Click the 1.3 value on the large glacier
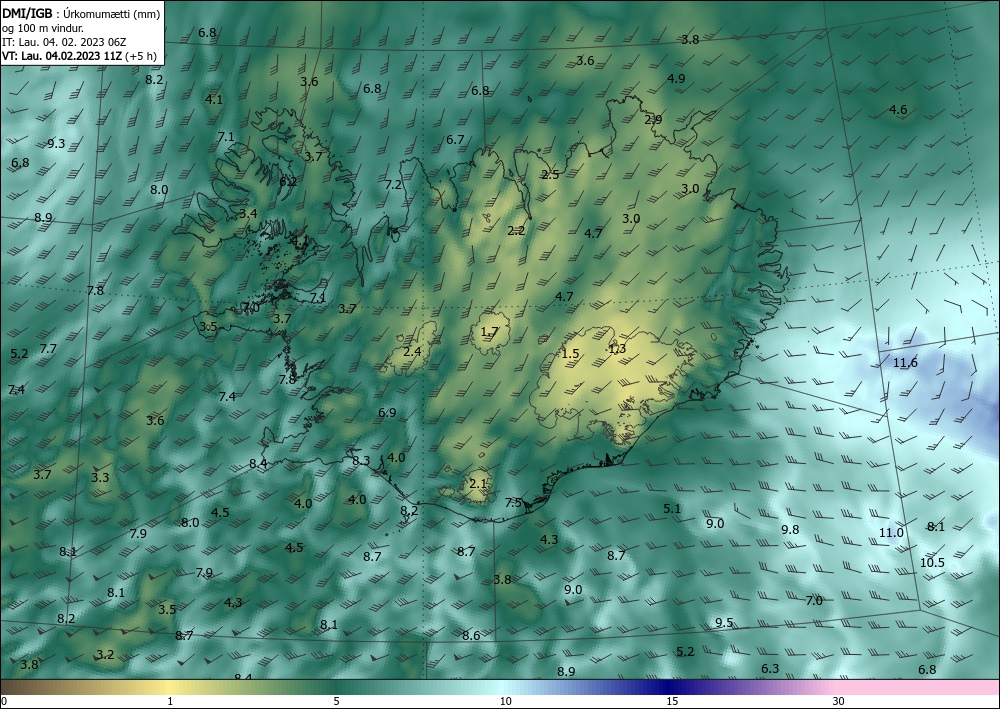This screenshot has width=1000, height=709. [x=617, y=349]
